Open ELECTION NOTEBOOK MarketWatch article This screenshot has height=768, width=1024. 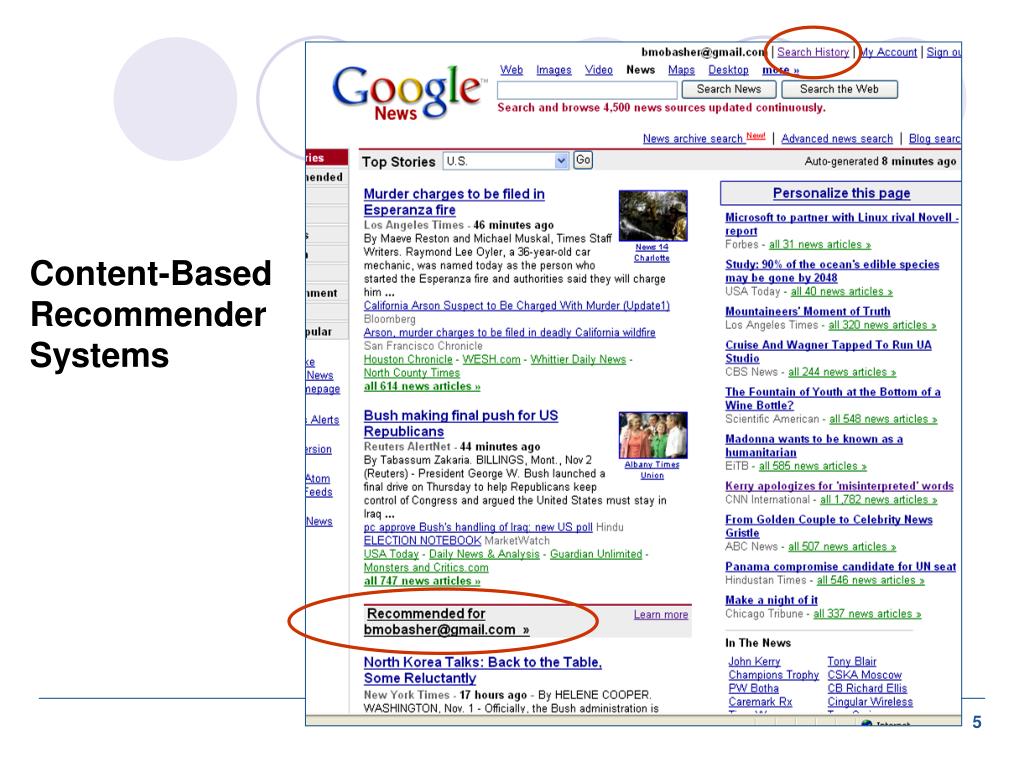point(422,540)
